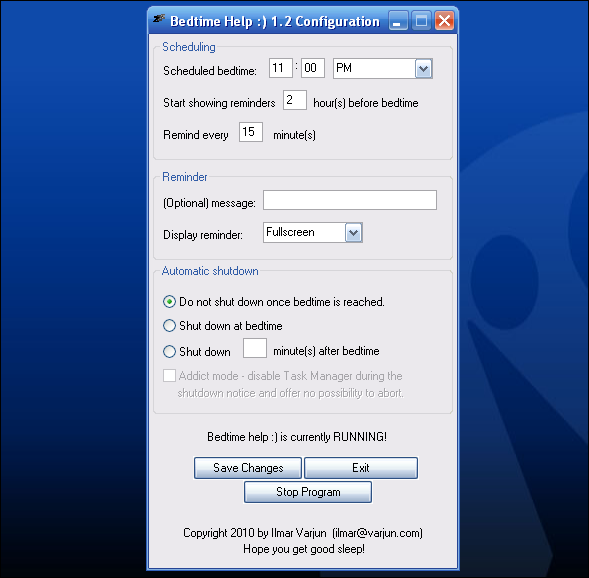Click the bedtime minutes field showing 00
This screenshot has height=578, width=589.
tap(313, 68)
